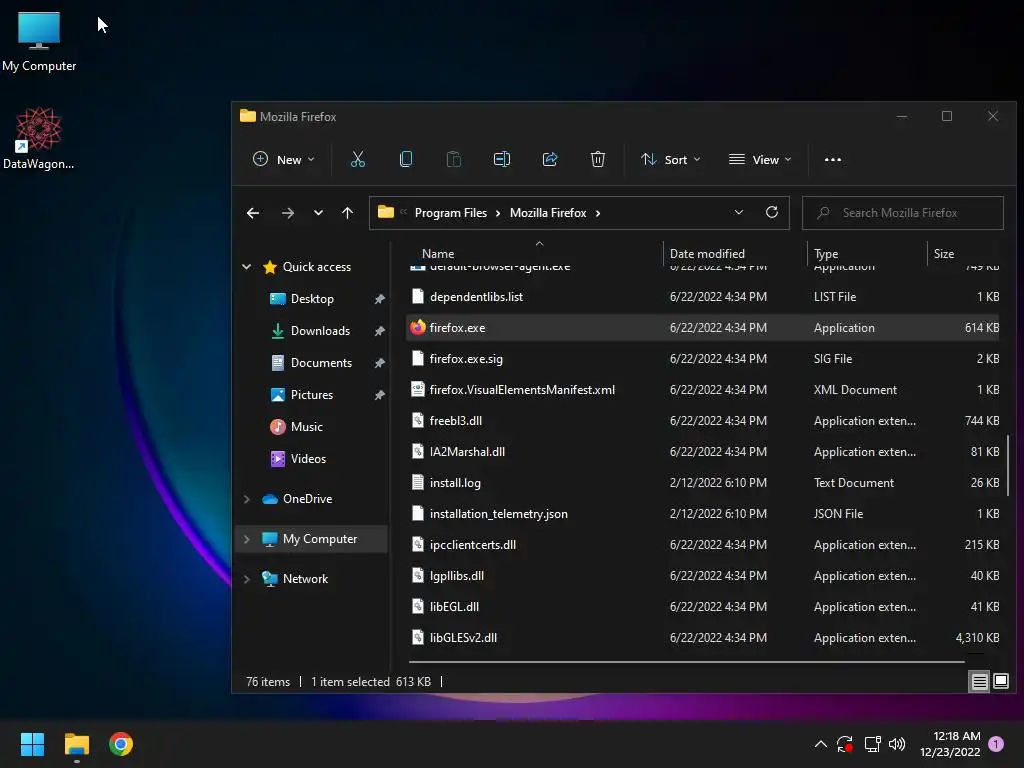The width and height of the screenshot is (1024, 768).
Task: Open the New item dropdown
Action: pyautogui.click(x=283, y=159)
